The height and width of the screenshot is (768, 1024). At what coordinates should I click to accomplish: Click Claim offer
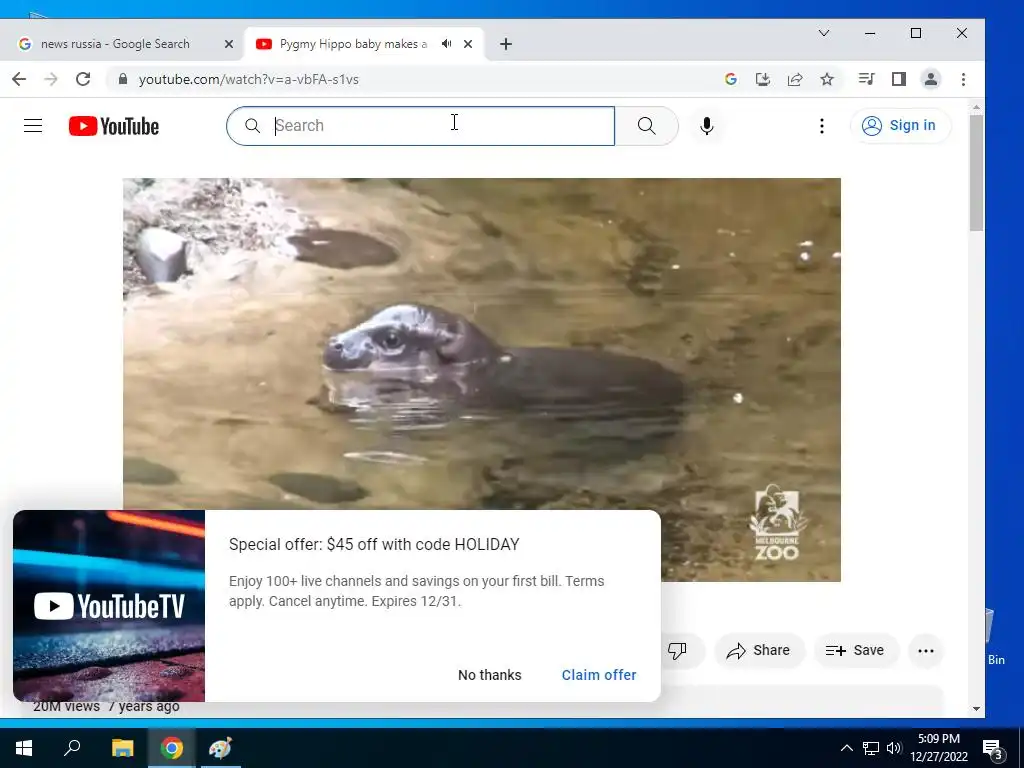(599, 675)
